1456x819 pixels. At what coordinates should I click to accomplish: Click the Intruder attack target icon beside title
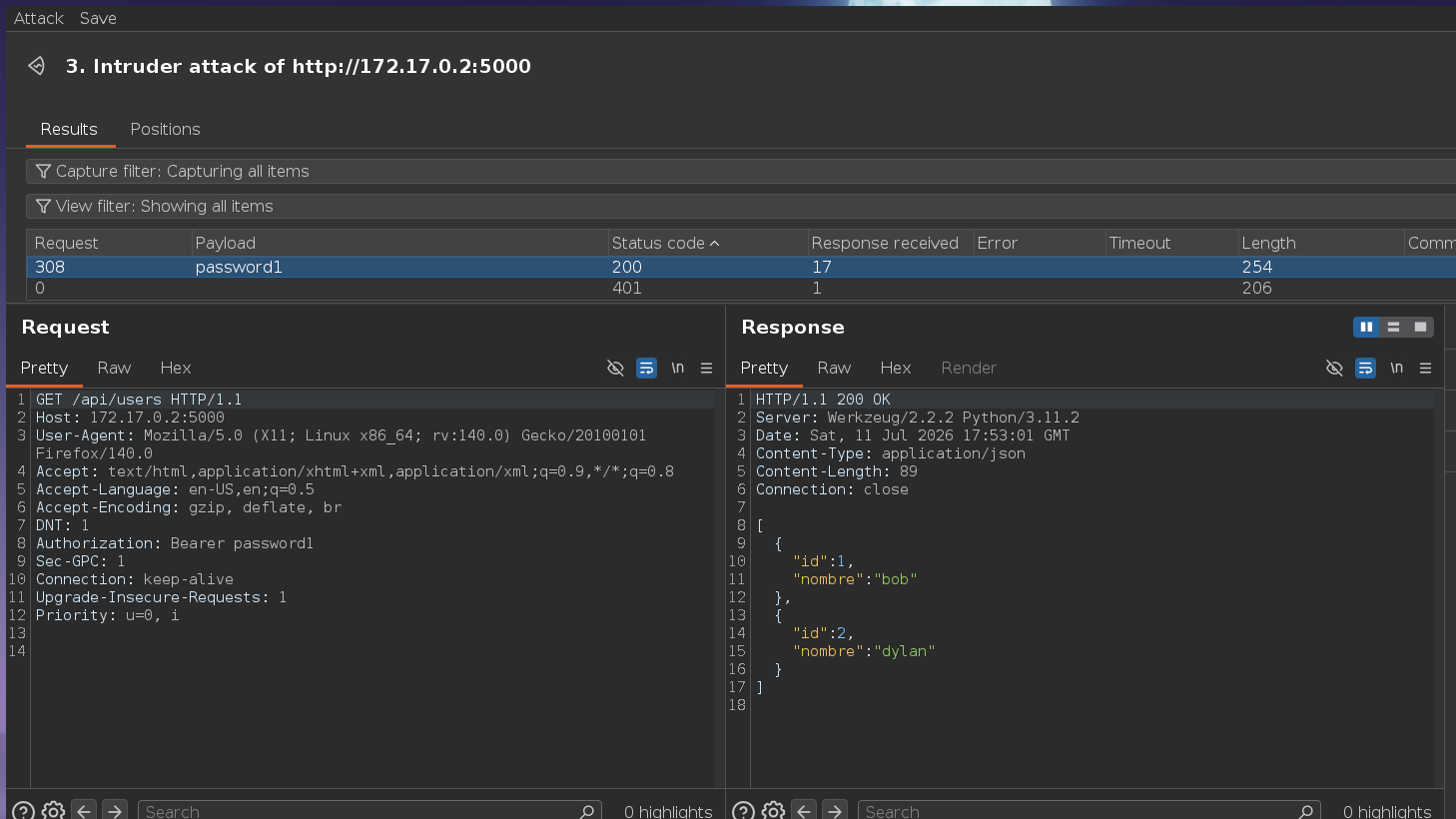click(37, 66)
